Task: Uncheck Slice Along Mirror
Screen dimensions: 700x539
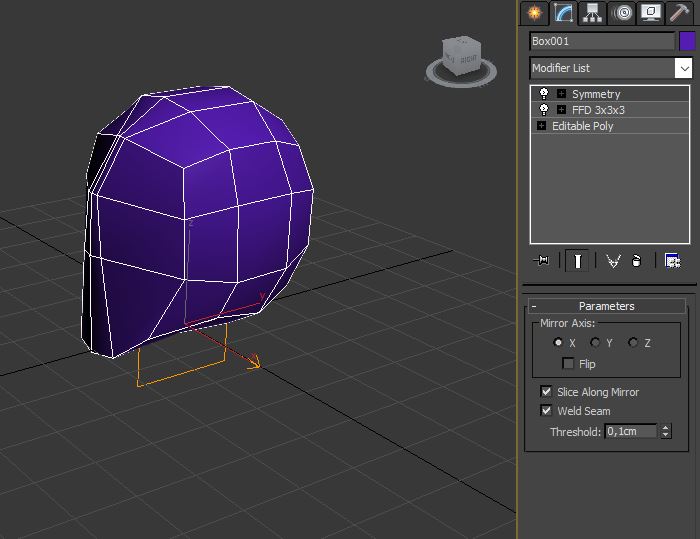Action: 546,392
